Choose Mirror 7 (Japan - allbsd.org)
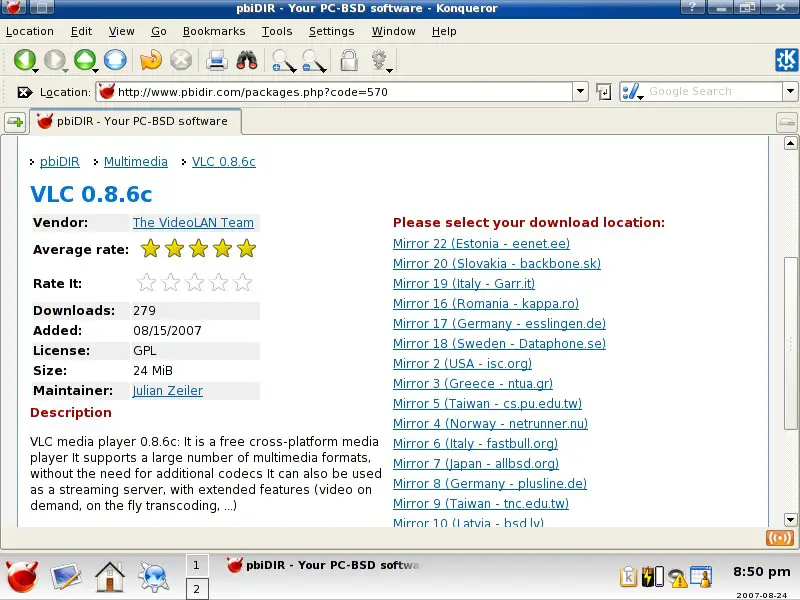 [x=476, y=463]
